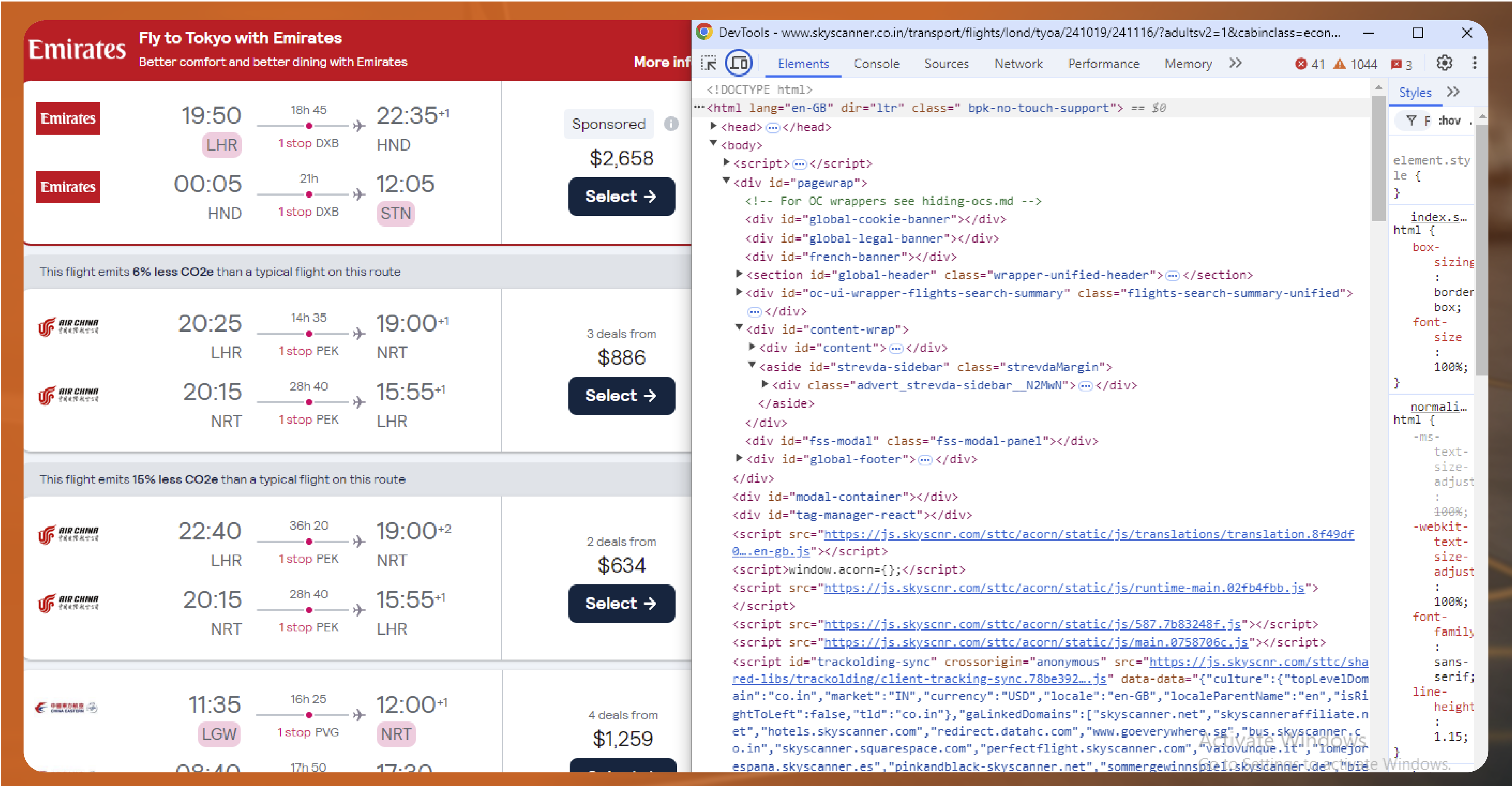Open the Memory tab
The image size is (1512, 786).
coord(1188,63)
